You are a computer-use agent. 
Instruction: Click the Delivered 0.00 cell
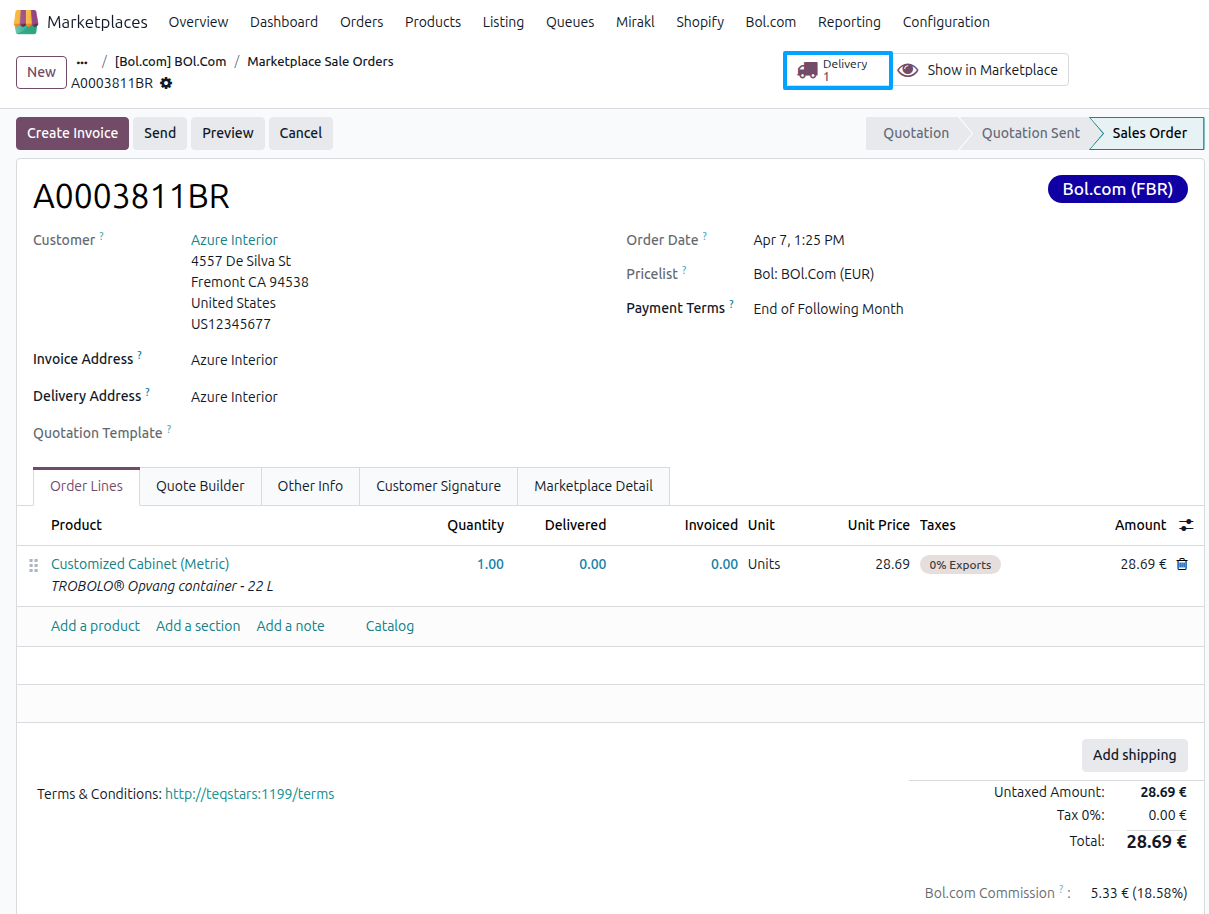pos(592,564)
